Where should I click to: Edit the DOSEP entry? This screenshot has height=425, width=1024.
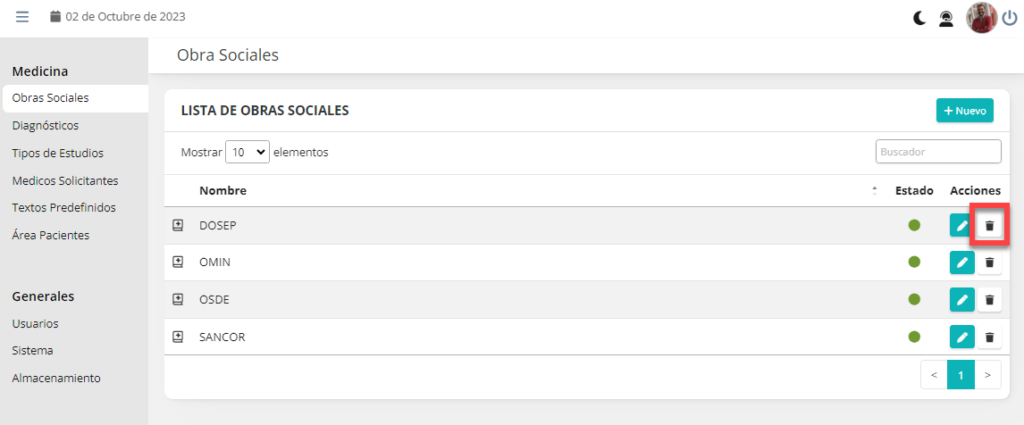[x=961, y=225]
